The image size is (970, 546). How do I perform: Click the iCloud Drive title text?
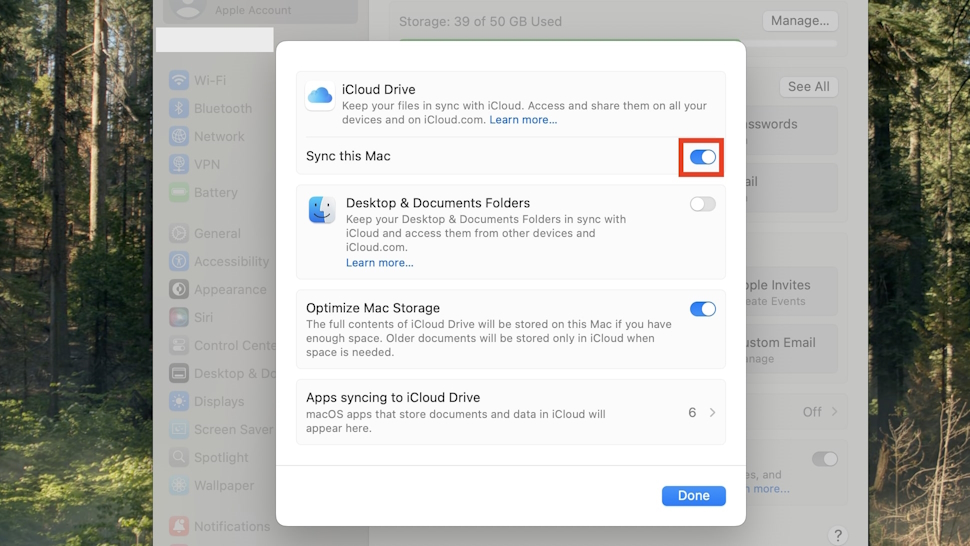(x=379, y=90)
